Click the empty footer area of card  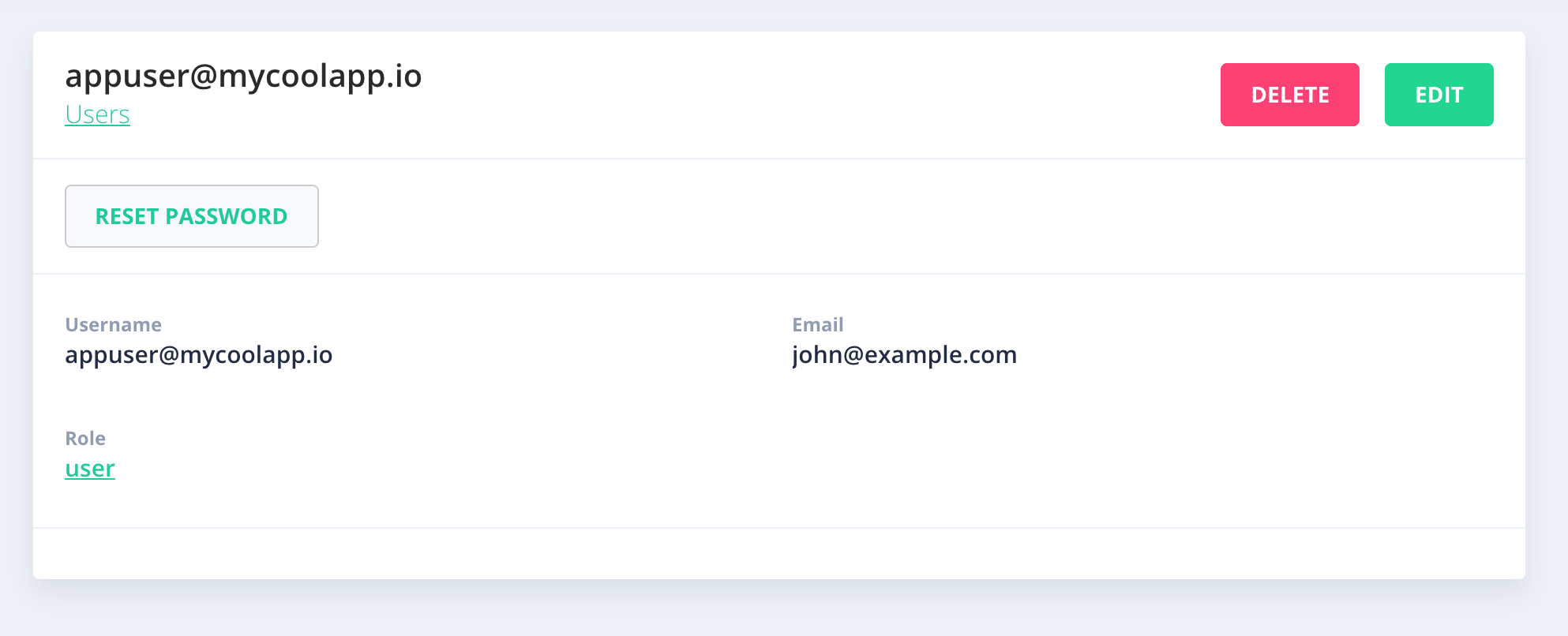point(779,554)
